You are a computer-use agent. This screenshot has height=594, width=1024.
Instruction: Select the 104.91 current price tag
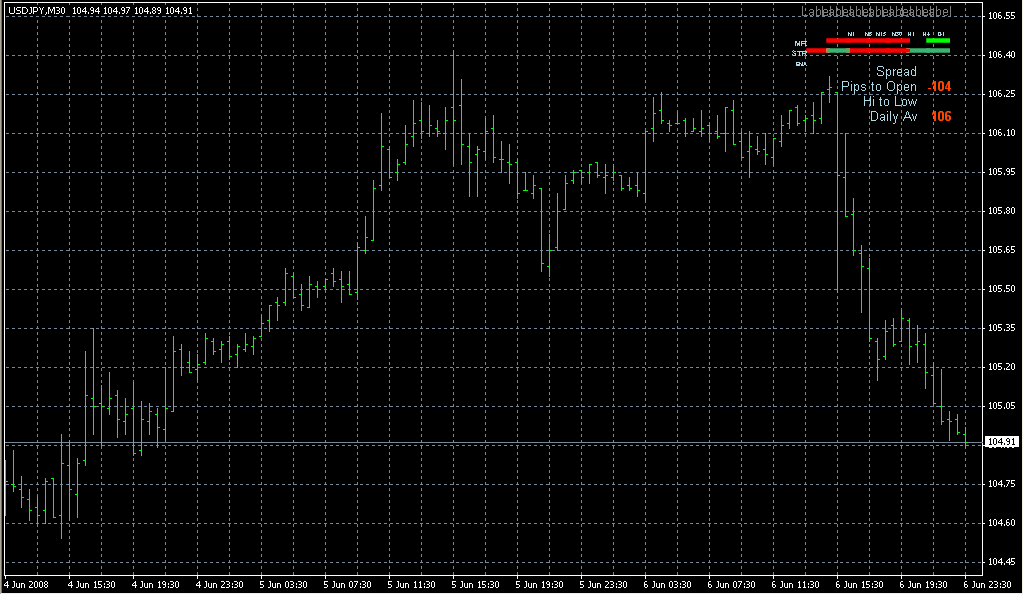tap(1001, 443)
